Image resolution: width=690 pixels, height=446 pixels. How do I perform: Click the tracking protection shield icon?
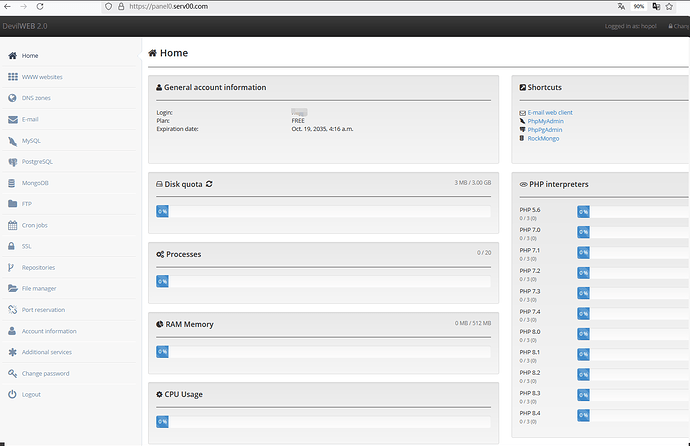point(108,7)
